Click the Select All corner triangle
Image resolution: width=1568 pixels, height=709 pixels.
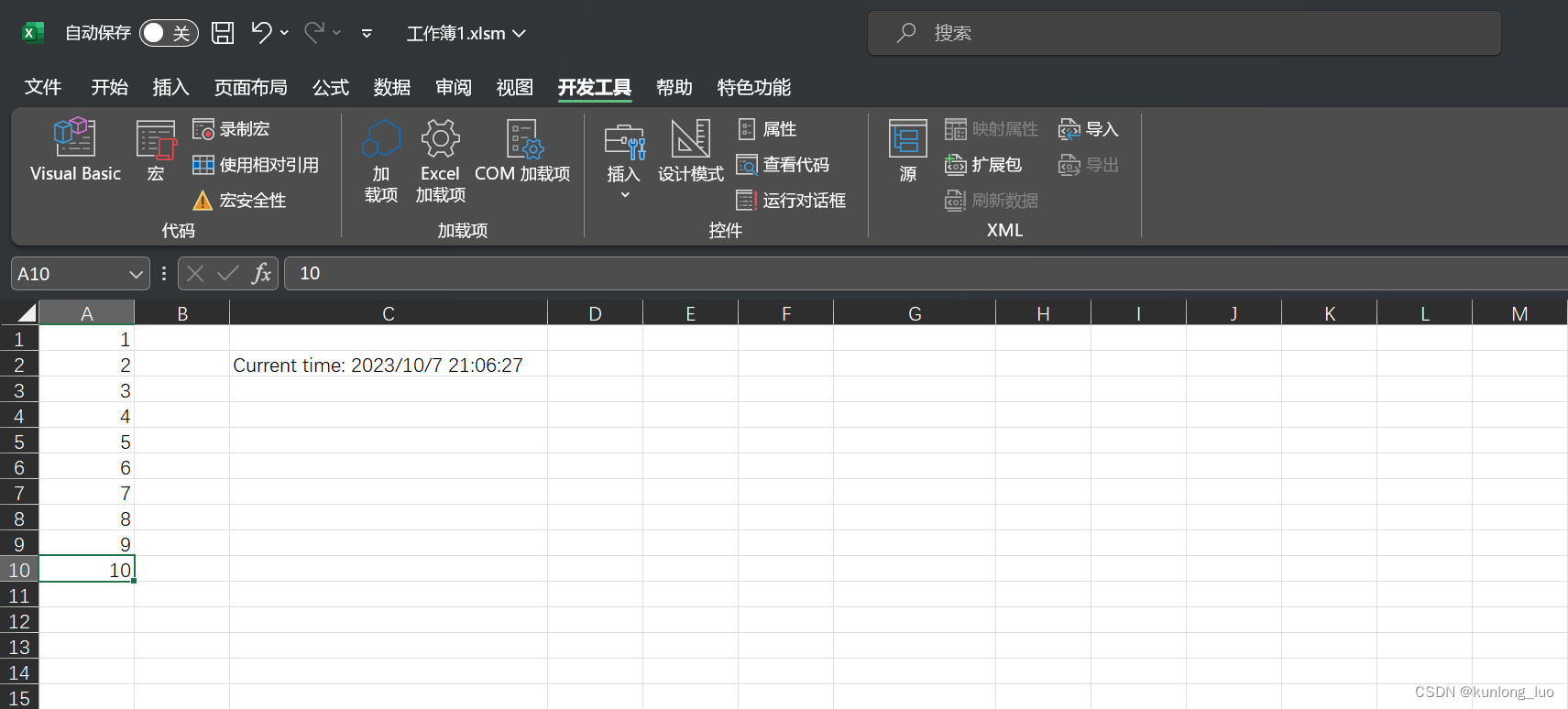(27, 313)
